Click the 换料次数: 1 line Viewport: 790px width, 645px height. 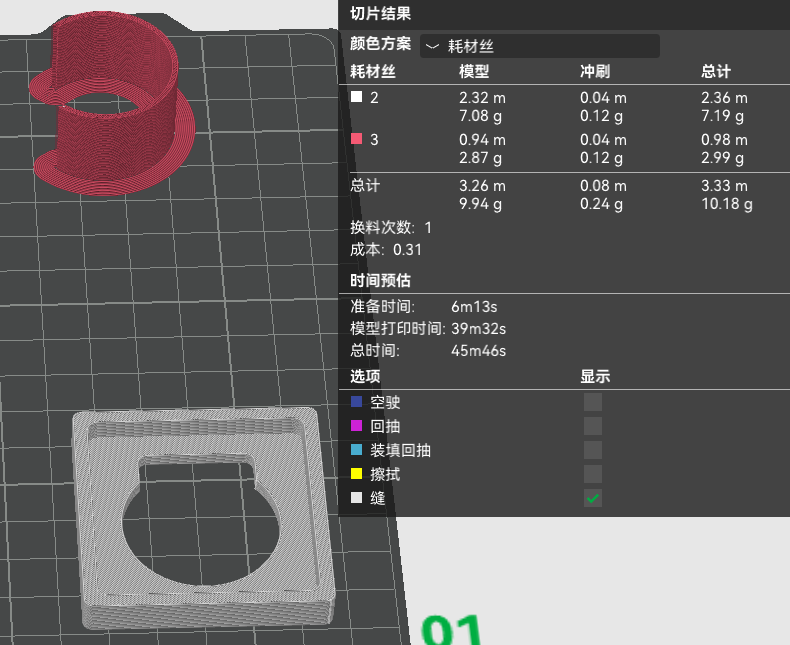point(391,228)
